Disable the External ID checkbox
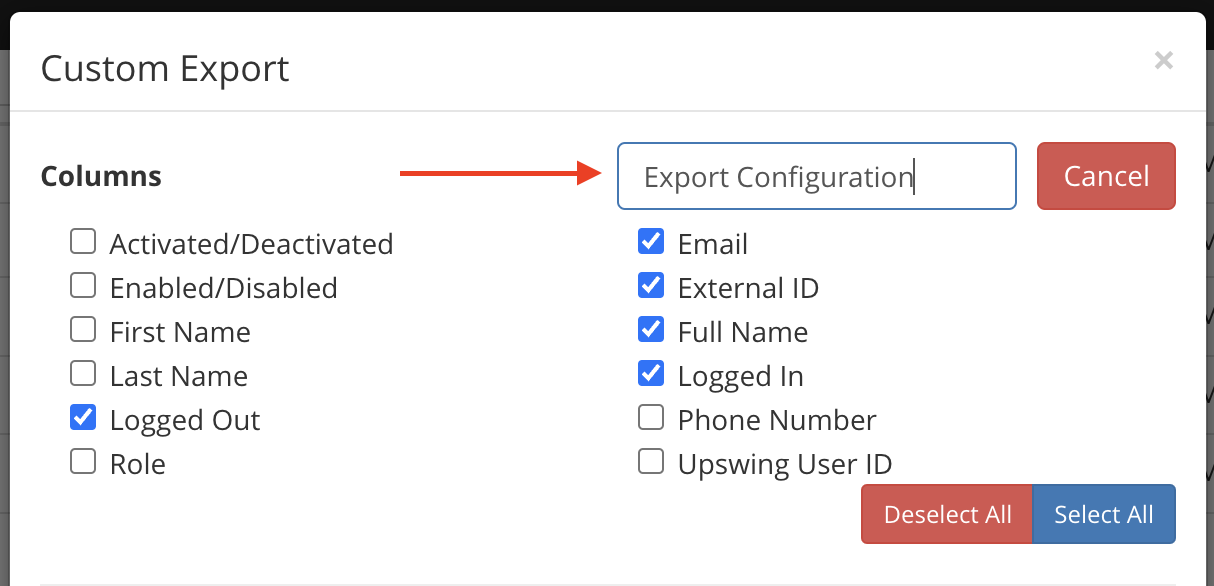This screenshot has width=1214, height=586. tap(651, 285)
